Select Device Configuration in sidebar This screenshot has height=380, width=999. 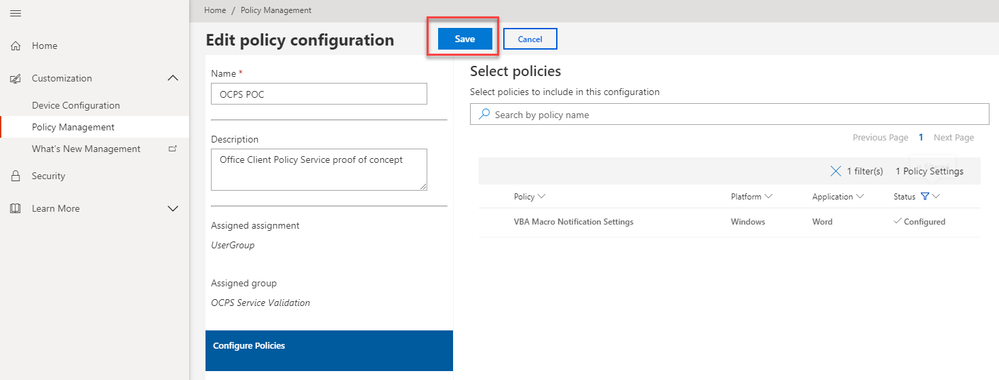(x=76, y=105)
